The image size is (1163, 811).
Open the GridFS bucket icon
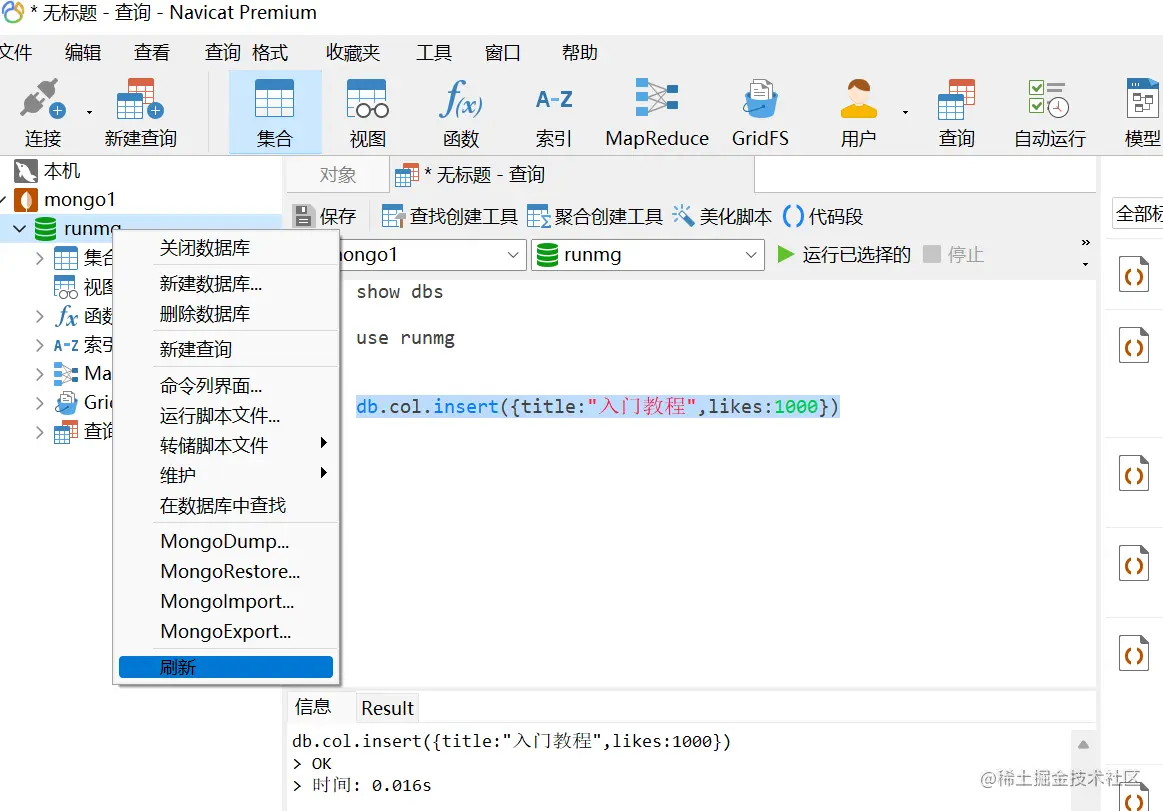coord(760,112)
